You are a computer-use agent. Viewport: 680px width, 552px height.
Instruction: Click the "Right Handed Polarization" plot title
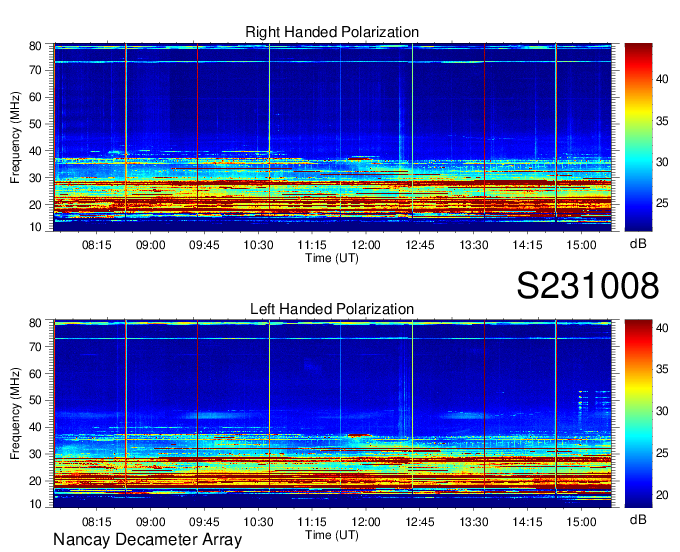[x=332, y=32]
